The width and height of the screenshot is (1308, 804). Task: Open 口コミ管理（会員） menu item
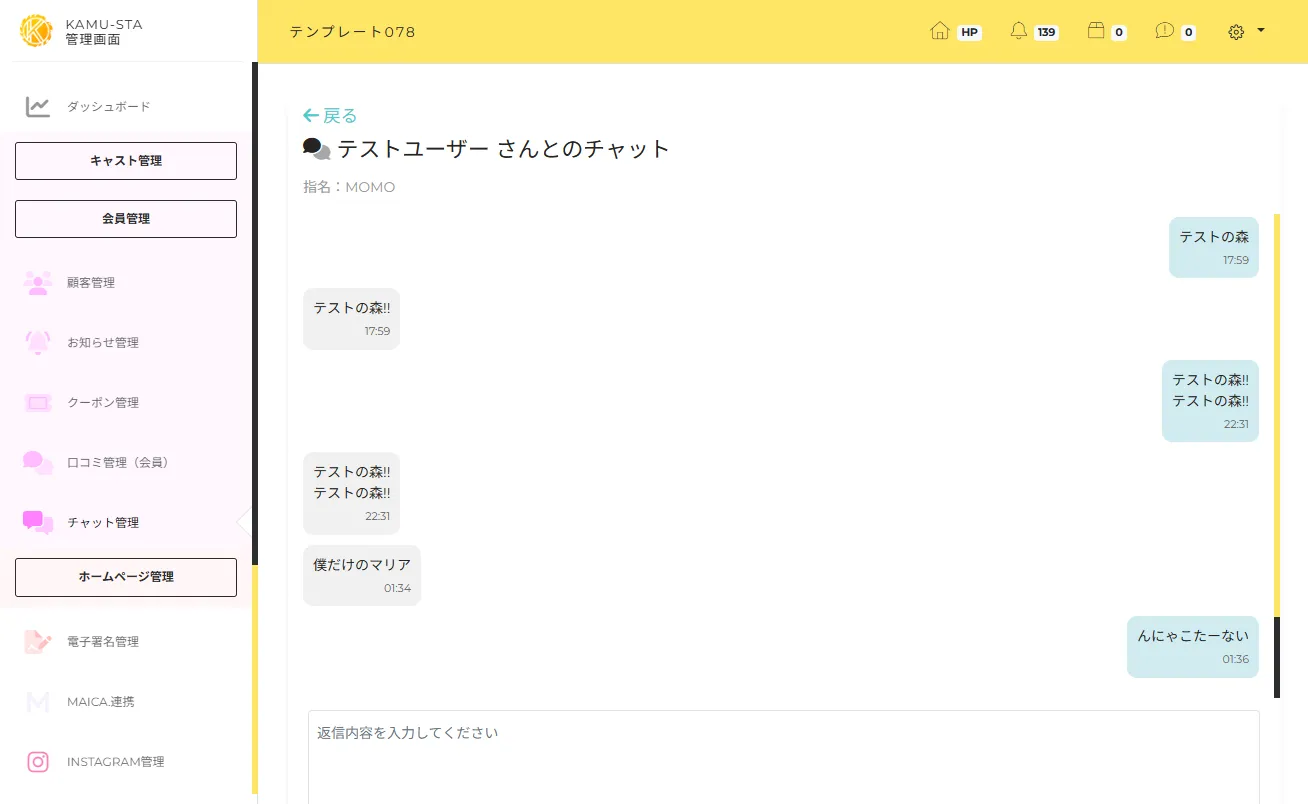[118, 463]
